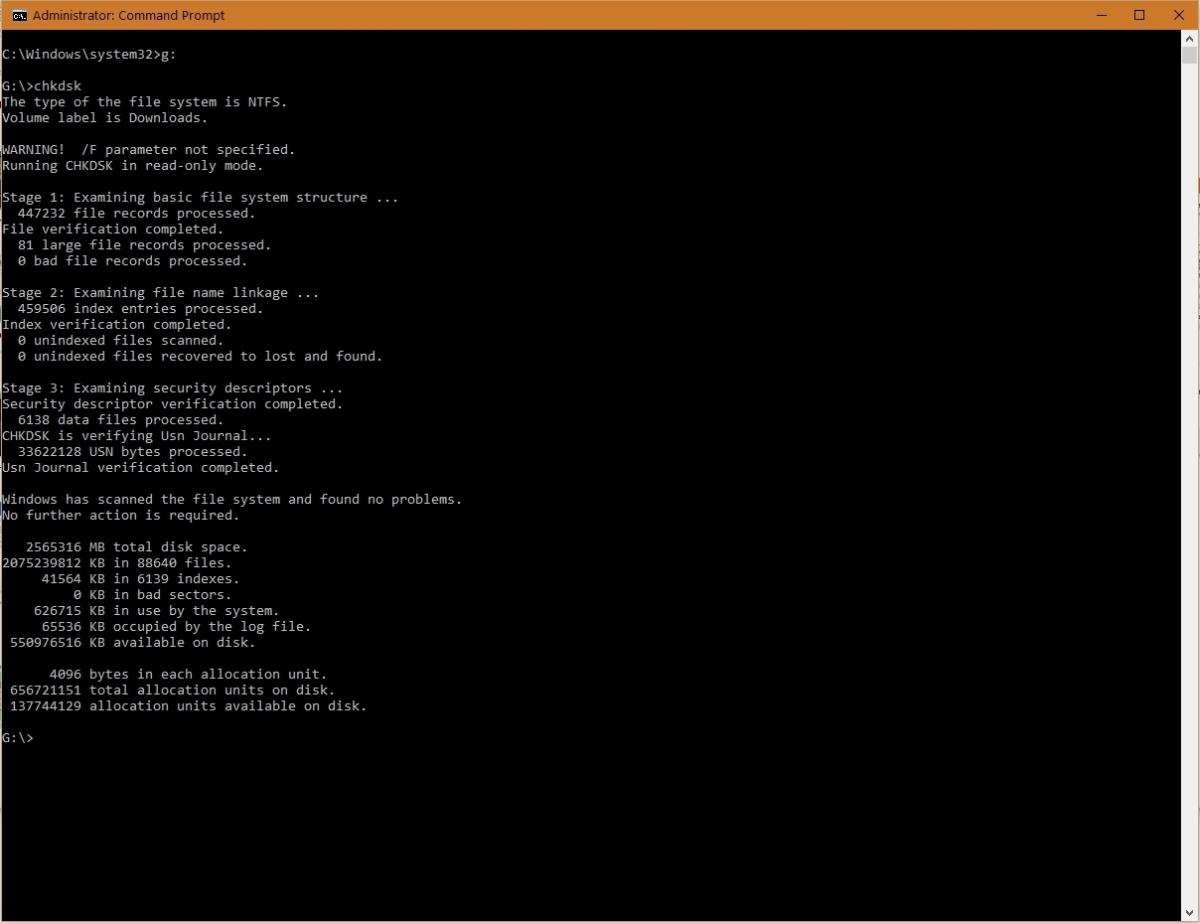Click the scrollbar up arrow

(1190, 39)
